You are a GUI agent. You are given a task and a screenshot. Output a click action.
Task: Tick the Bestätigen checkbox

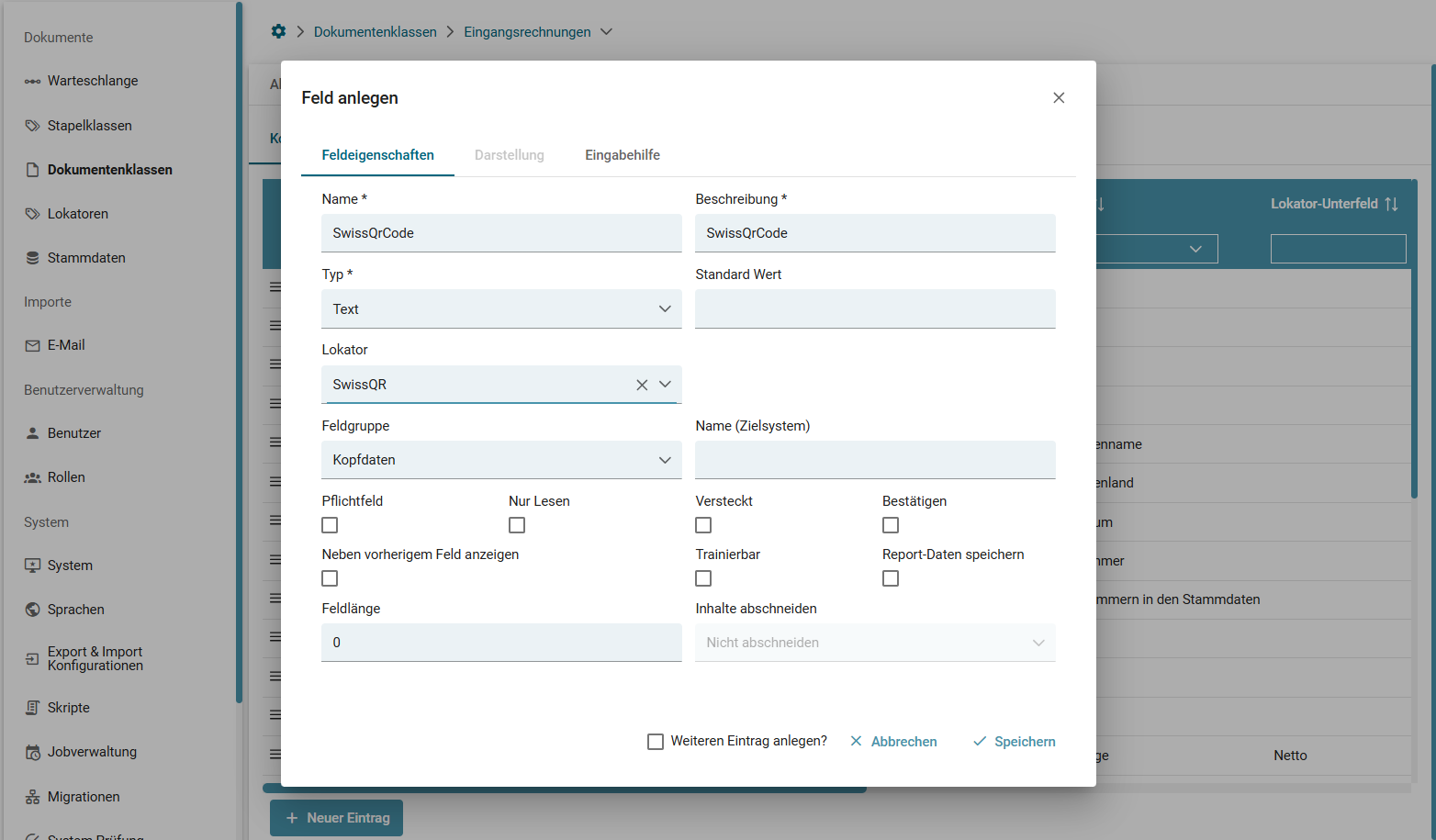click(x=891, y=525)
